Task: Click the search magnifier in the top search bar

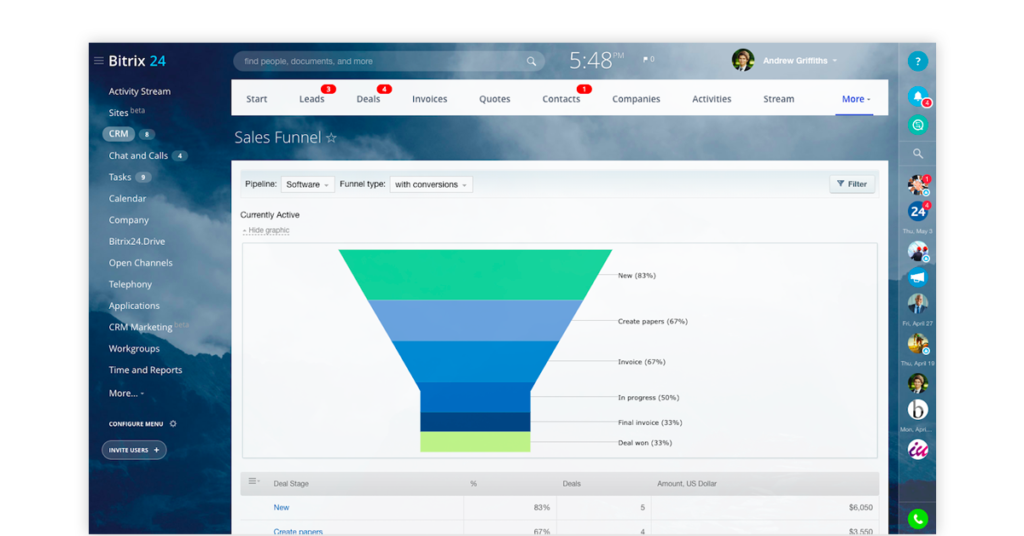Action: click(x=531, y=61)
